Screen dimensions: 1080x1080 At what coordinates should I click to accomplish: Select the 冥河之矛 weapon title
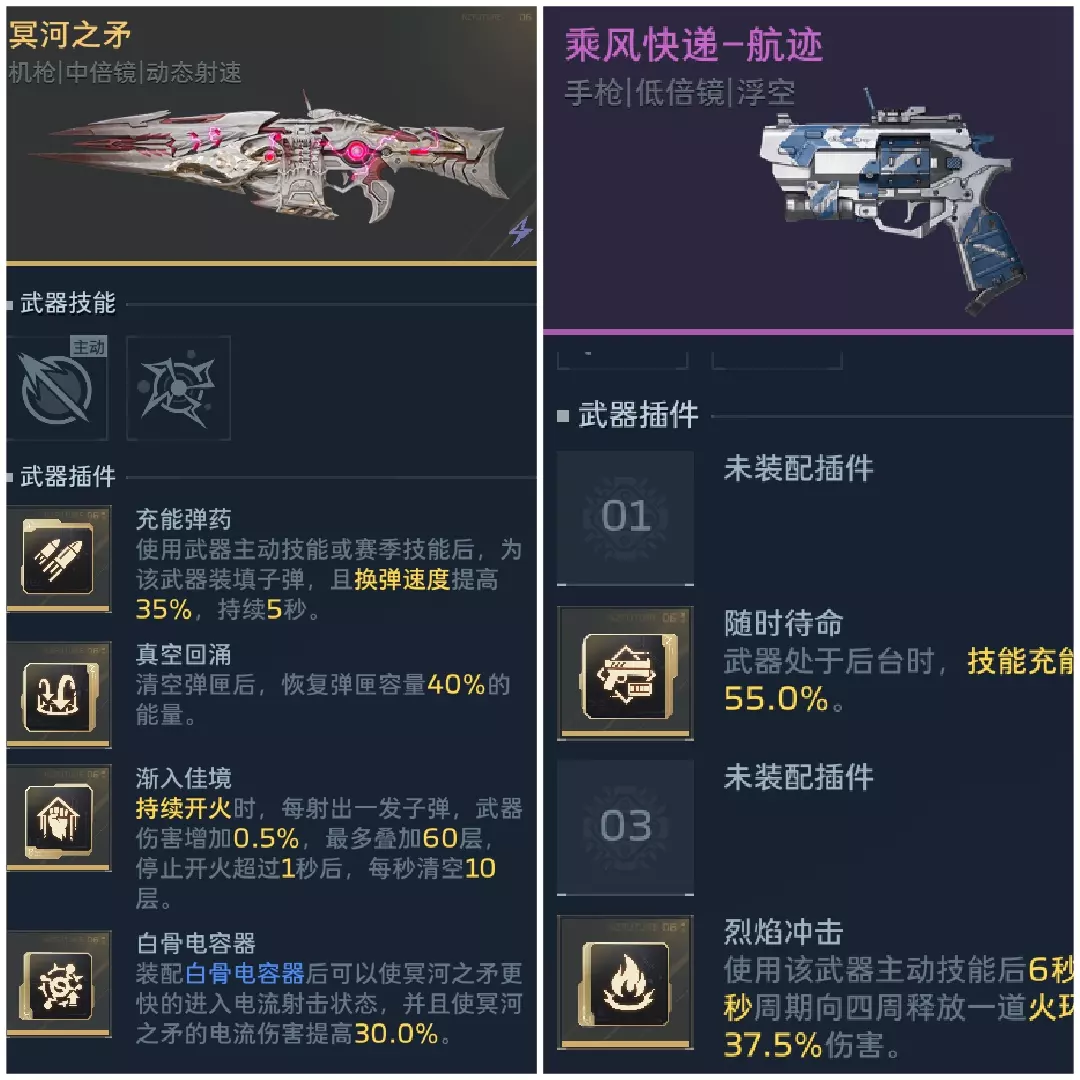tap(70, 34)
